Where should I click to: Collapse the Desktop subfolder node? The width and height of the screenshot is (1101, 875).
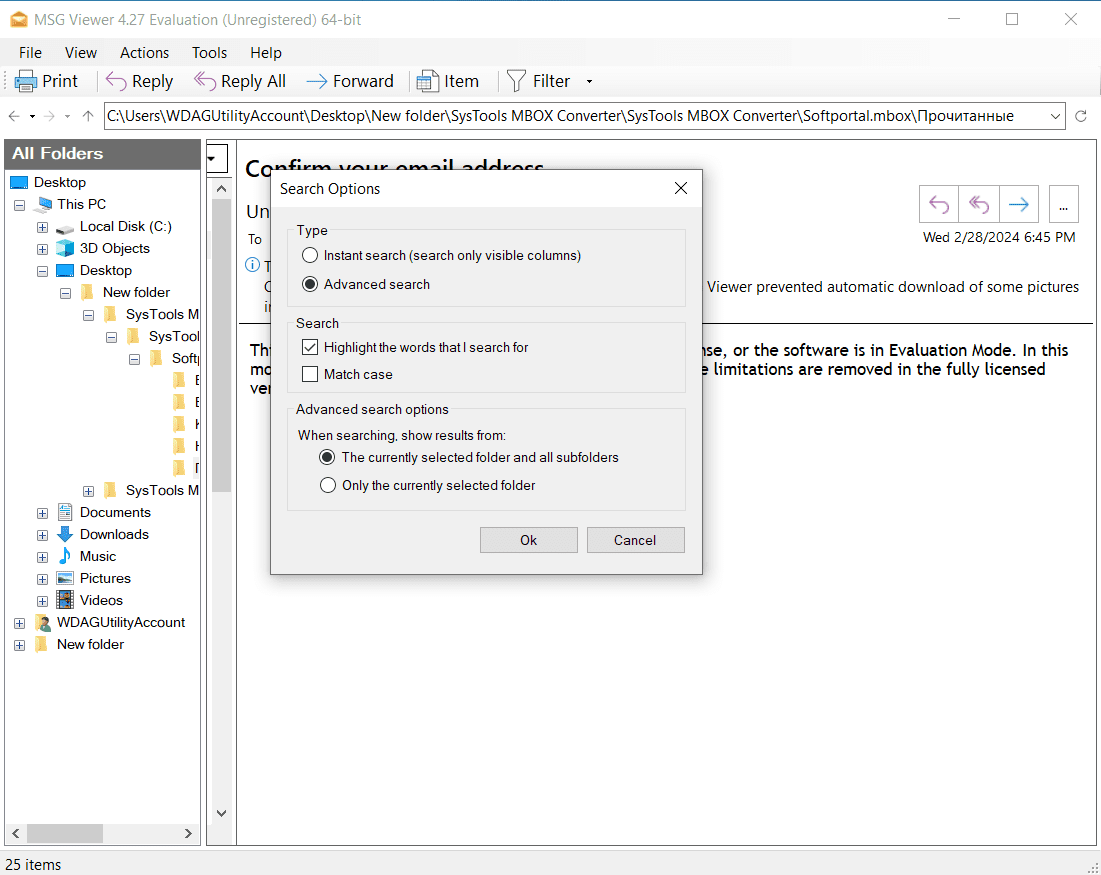(x=42, y=271)
